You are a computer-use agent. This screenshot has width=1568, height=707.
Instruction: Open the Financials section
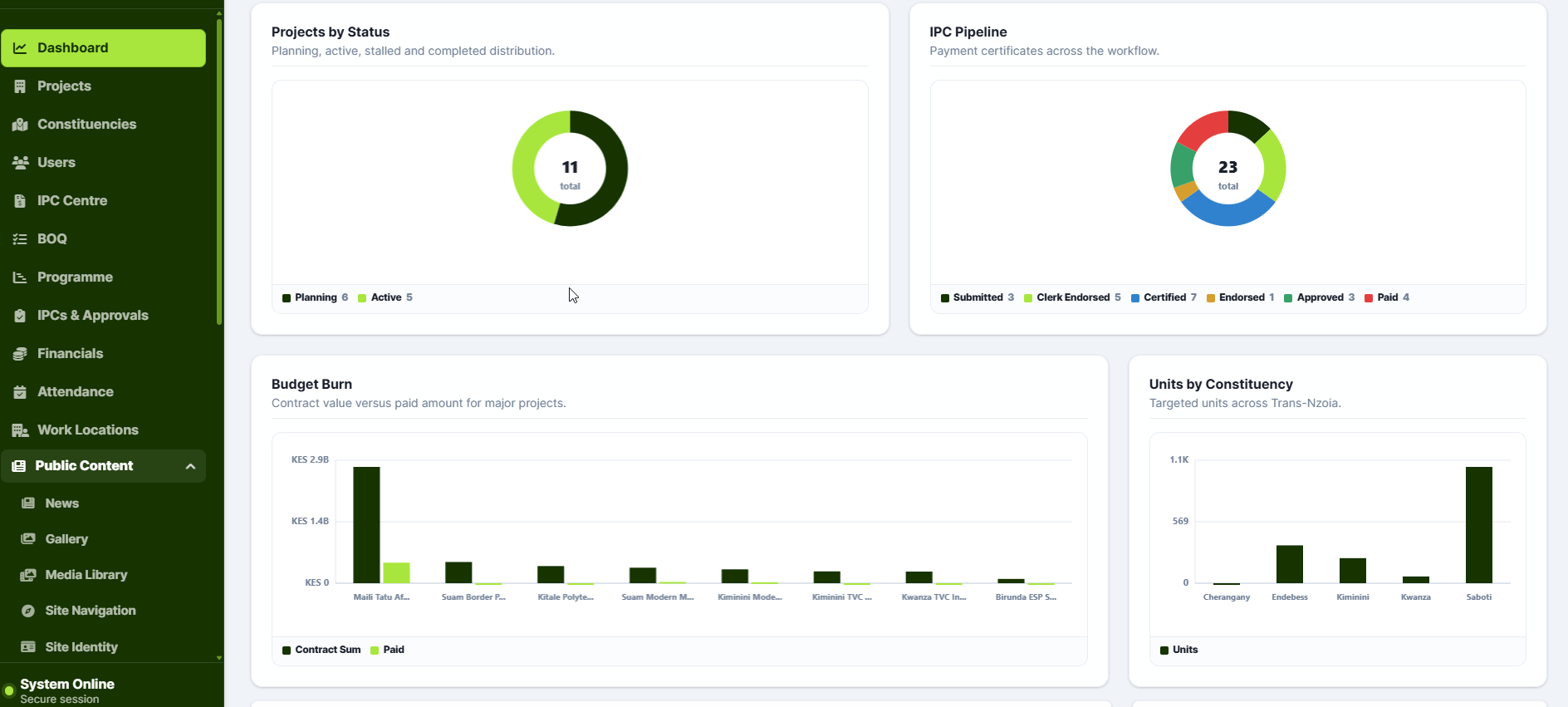(103, 354)
